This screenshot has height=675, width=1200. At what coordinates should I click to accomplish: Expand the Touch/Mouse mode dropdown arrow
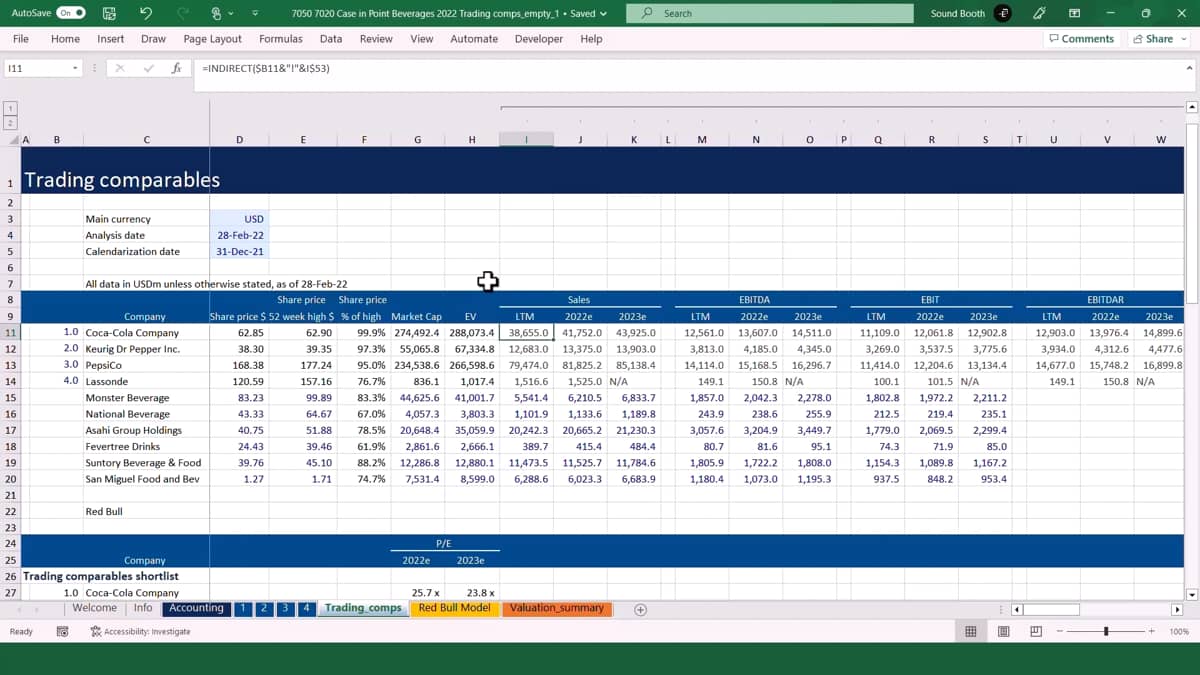tap(232, 13)
